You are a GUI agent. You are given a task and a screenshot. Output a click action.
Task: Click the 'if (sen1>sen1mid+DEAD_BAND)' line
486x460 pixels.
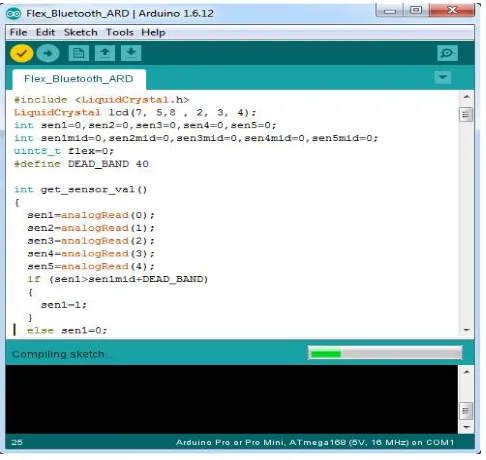(x=118, y=279)
